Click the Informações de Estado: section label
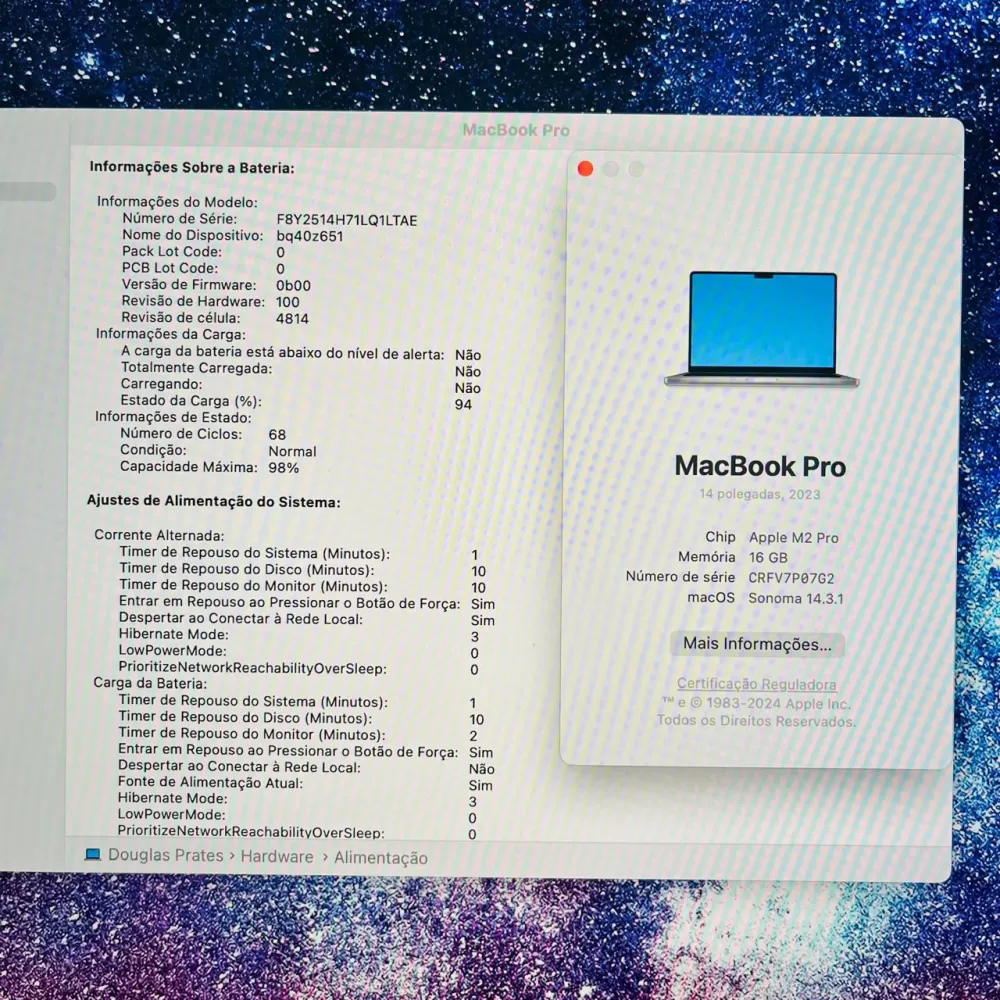Screen dimensions: 1000x1000 [x=173, y=418]
